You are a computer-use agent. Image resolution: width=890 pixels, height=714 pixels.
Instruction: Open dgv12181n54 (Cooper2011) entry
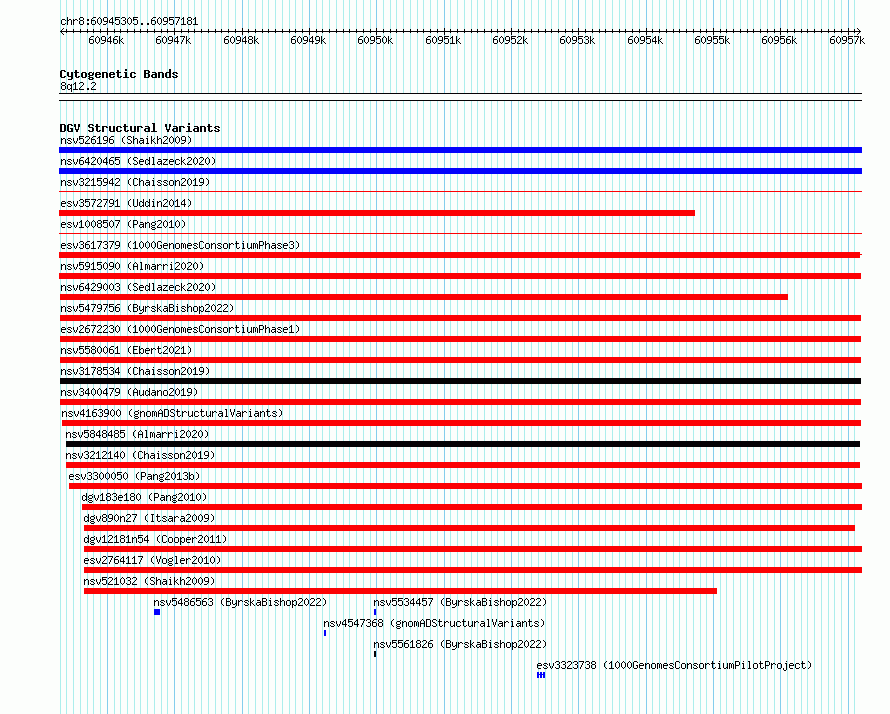[155, 539]
